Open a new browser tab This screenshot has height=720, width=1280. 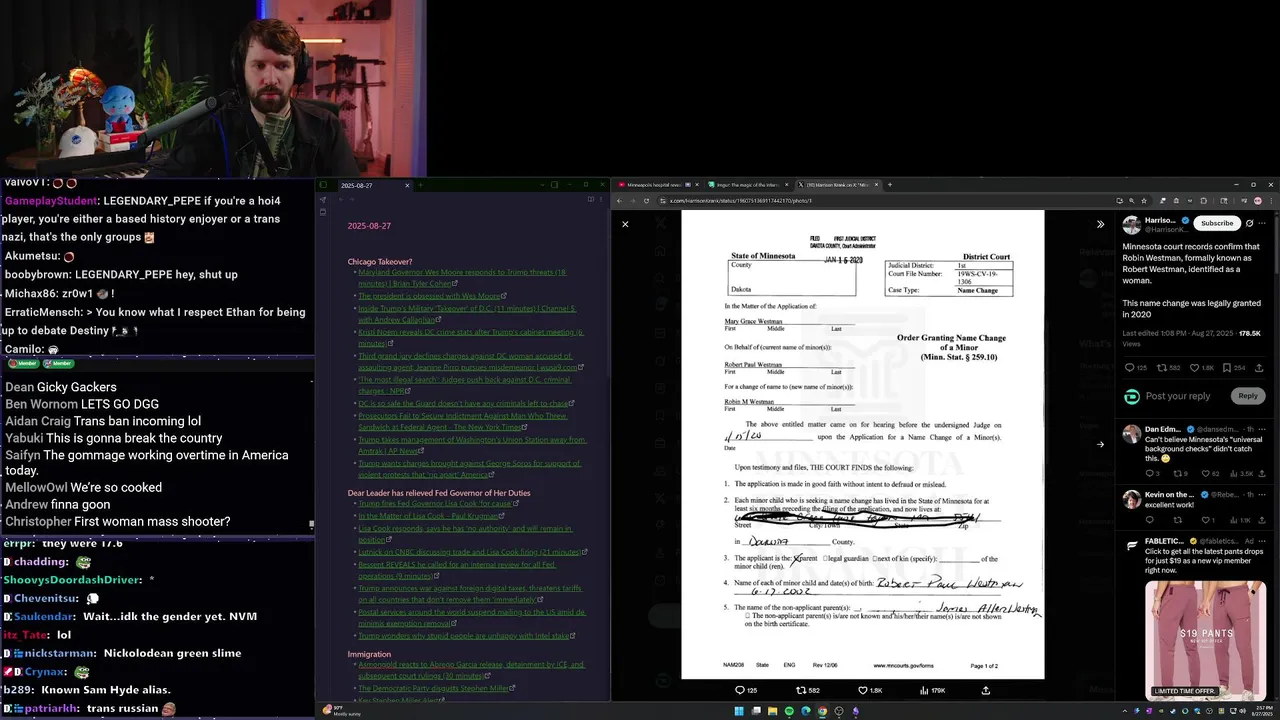click(890, 185)
